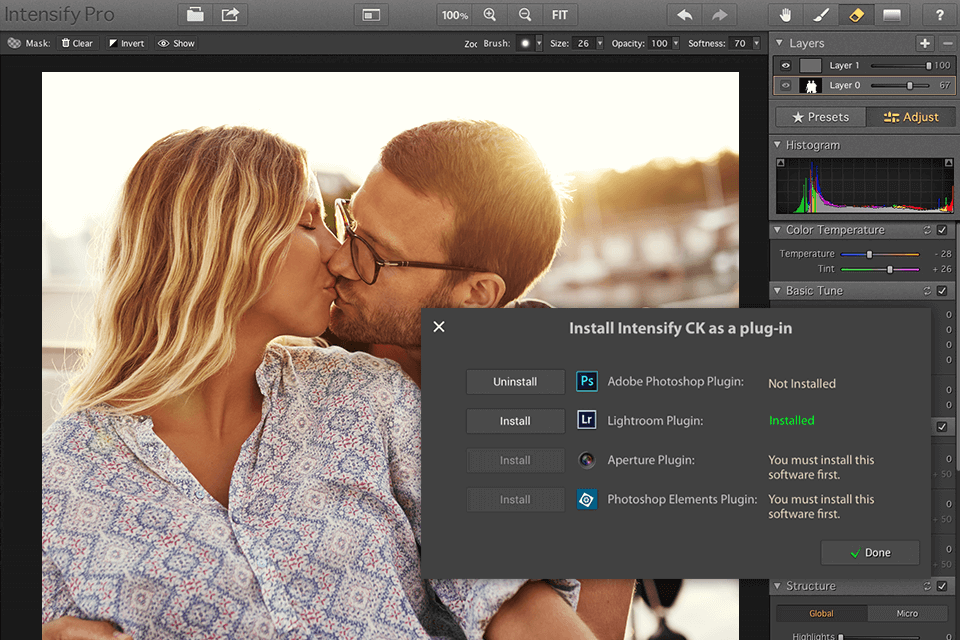
Task: Undo with the back arrow icon
Action: [684, 15]
